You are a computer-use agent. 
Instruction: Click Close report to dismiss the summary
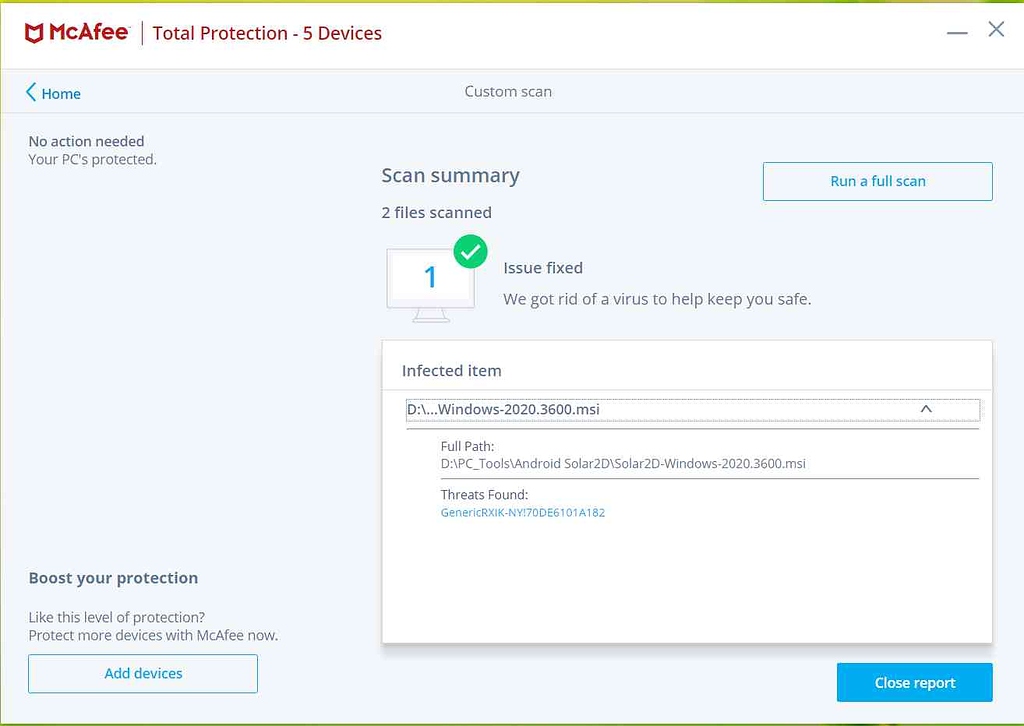click(914, 682)
